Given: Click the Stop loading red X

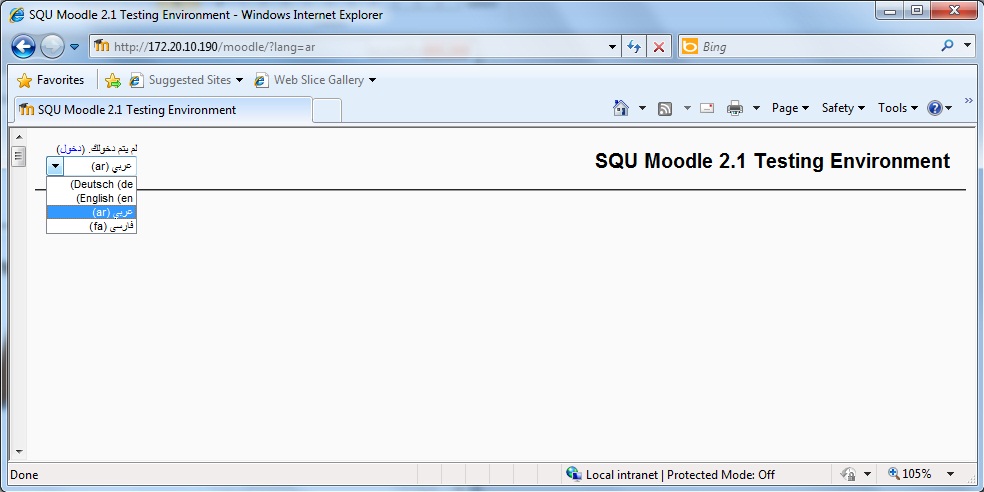Looking at the screenshot, I should [658, 47].
